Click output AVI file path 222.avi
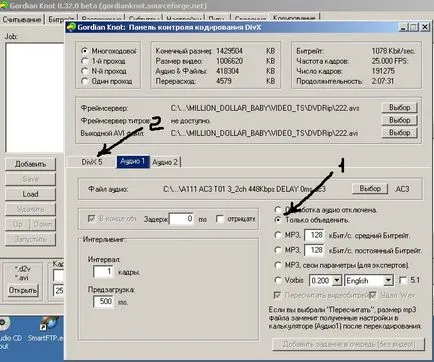 pyautogui.click(x=264, y=133)
